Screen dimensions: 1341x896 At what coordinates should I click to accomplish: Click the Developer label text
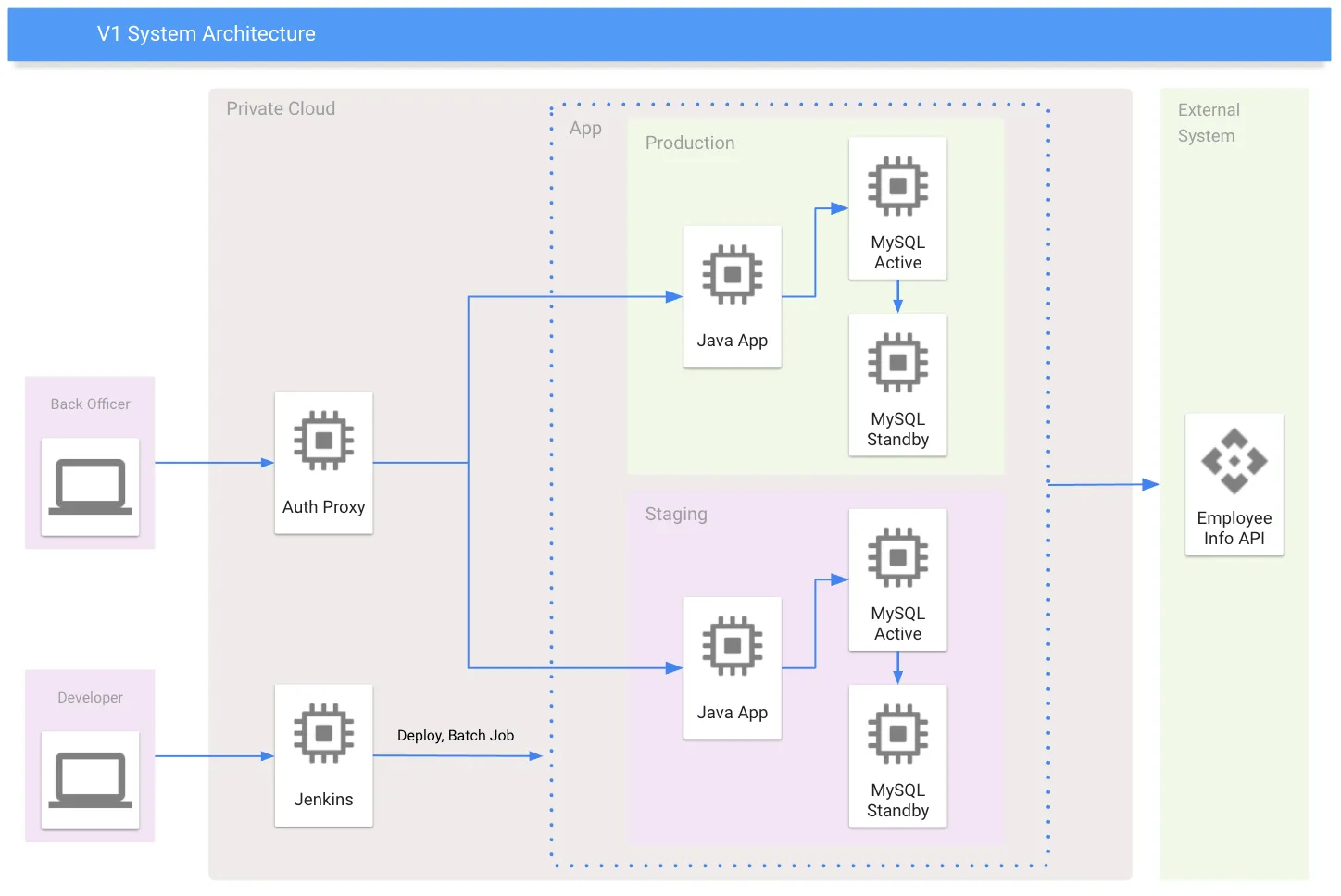[90, 697]
